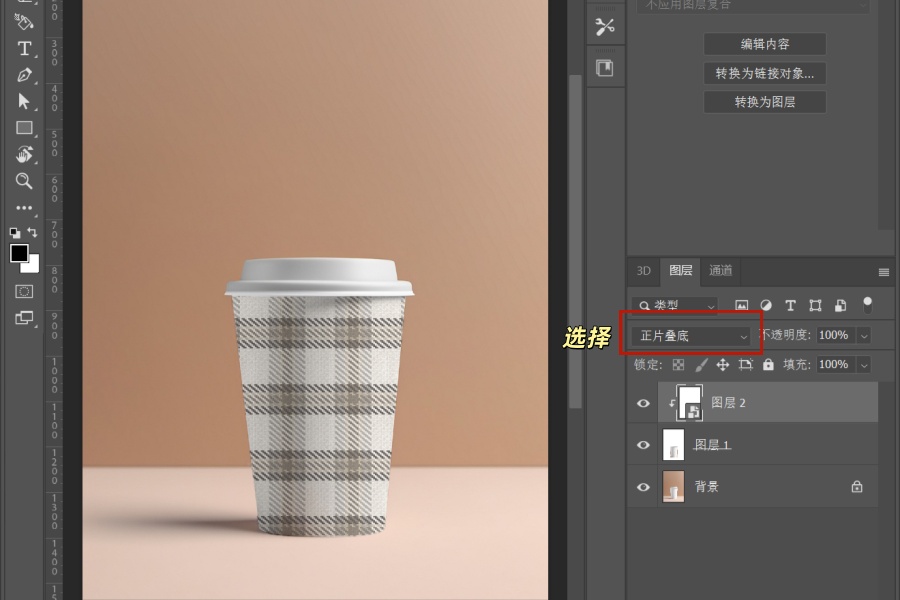
Task: Switch to the 通道 tab
Action: 720,270
